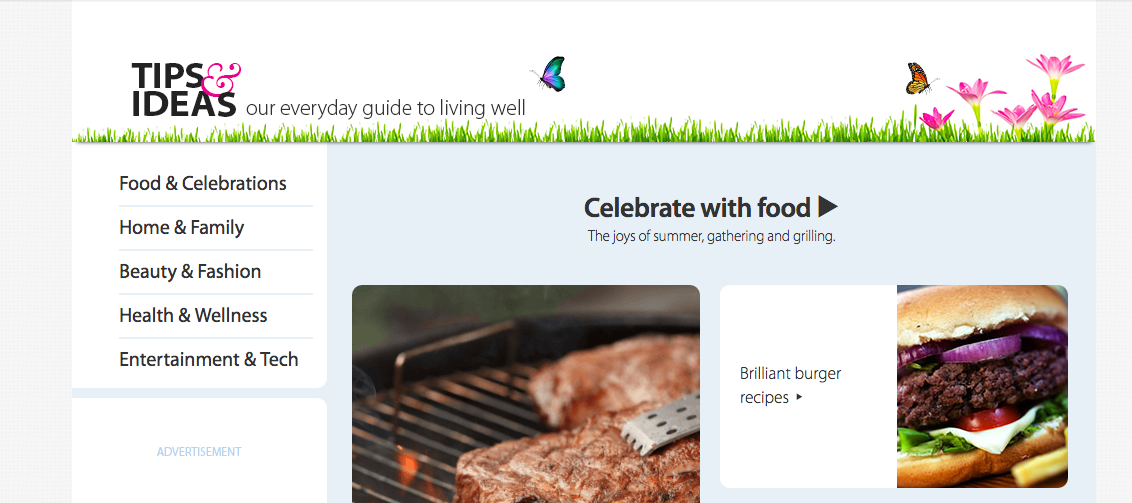Click the Tips & Ideas logo
Screen dimensions: 1132x503
(x=186, y=90)
